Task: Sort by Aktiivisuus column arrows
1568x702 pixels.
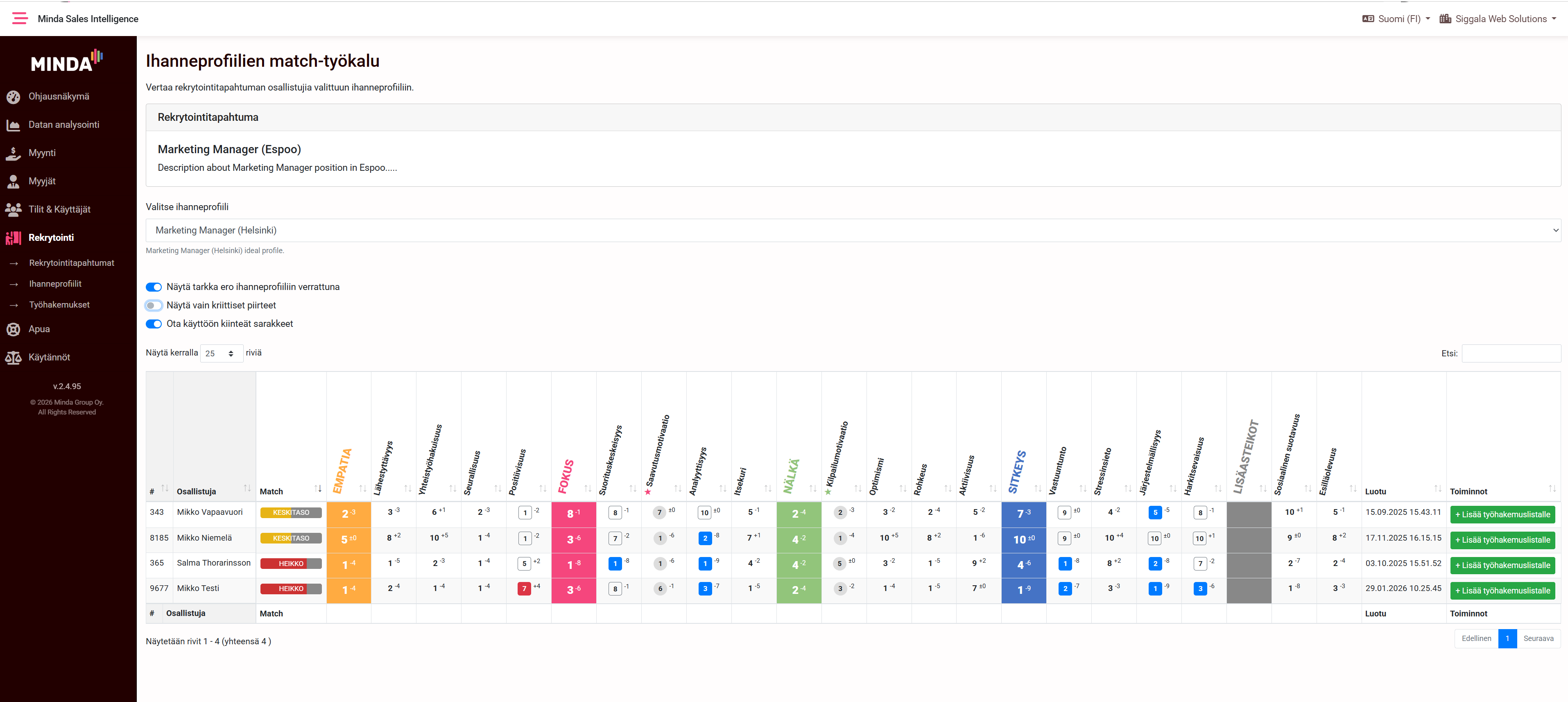Action: click(993, 488)
